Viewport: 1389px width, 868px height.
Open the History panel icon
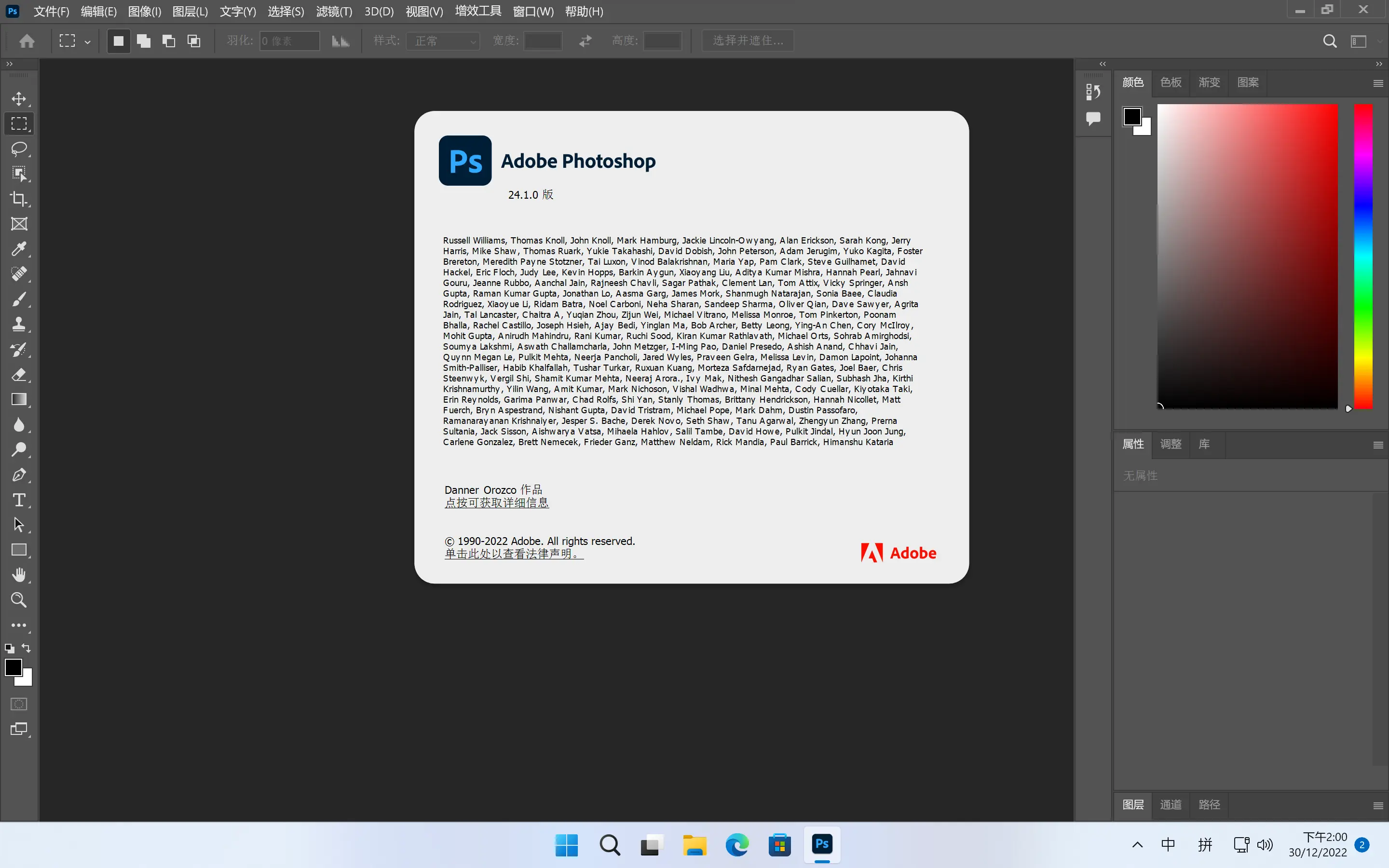coord(1093,92)
